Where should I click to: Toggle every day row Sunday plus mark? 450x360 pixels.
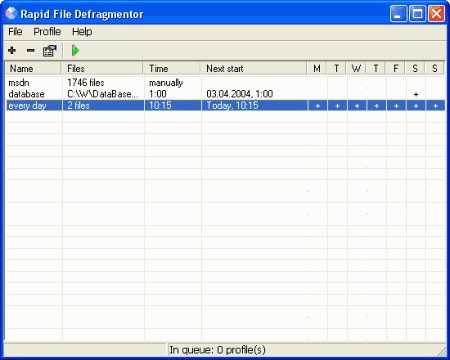tap(435, 106)
